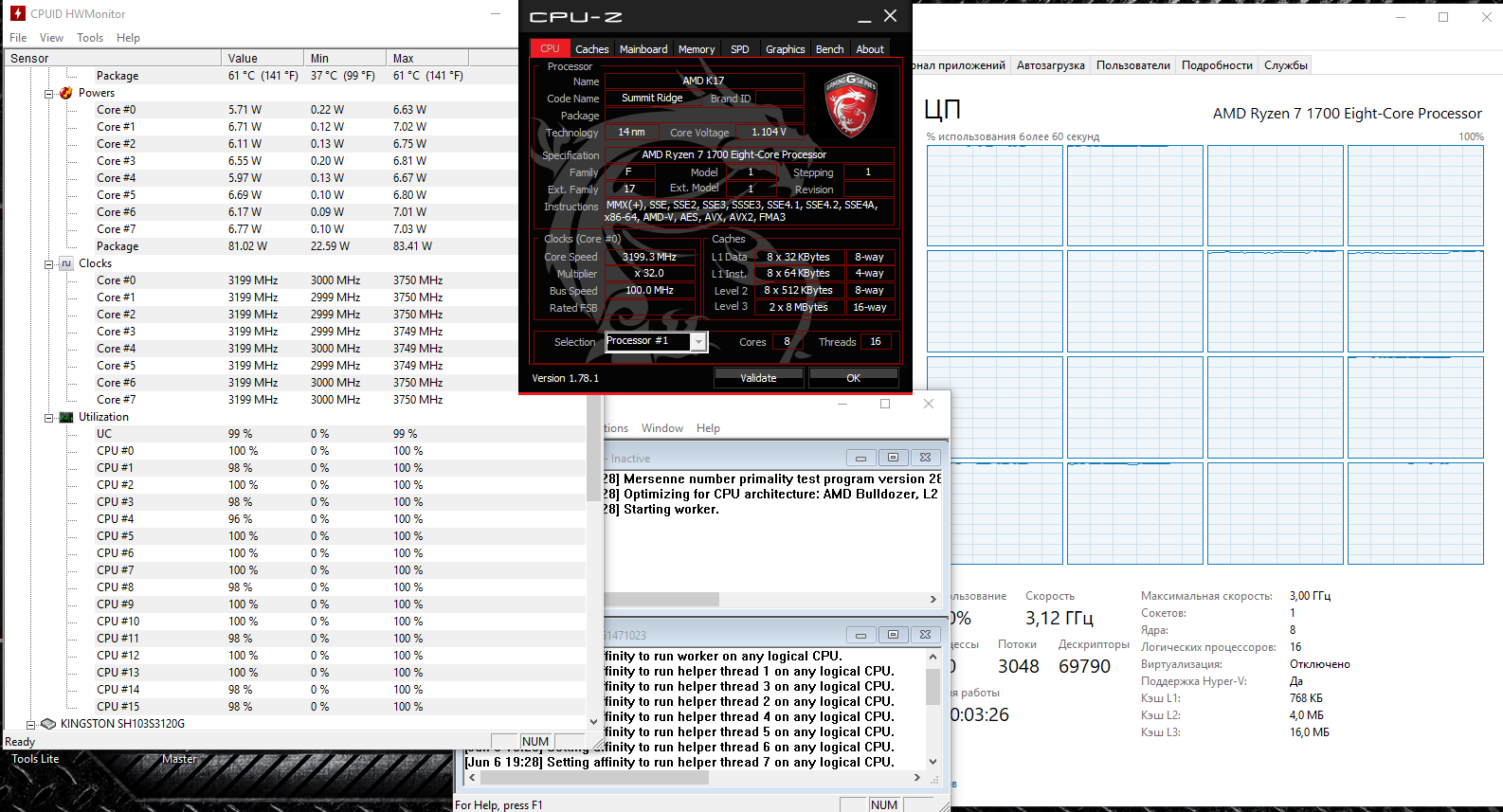Collapse the Clocks tree node
1503x812 pixels.
(48, 263)
